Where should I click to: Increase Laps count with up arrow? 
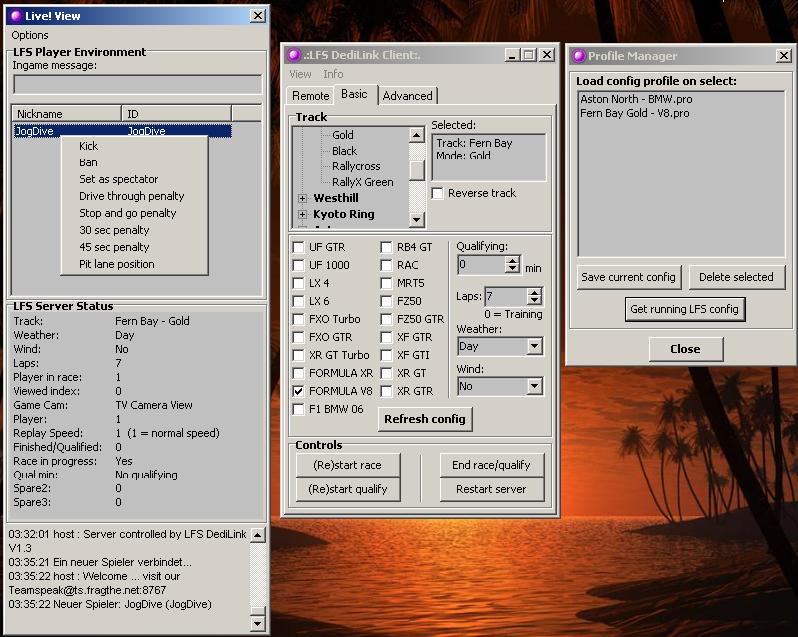coord(534,293)
